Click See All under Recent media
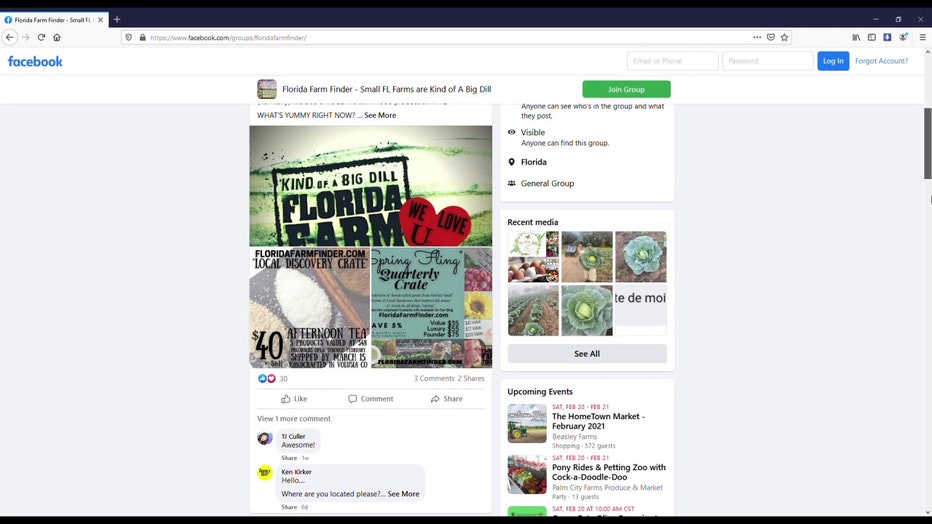Viewport: 932px width, 524px height. [x=587, y=353]
